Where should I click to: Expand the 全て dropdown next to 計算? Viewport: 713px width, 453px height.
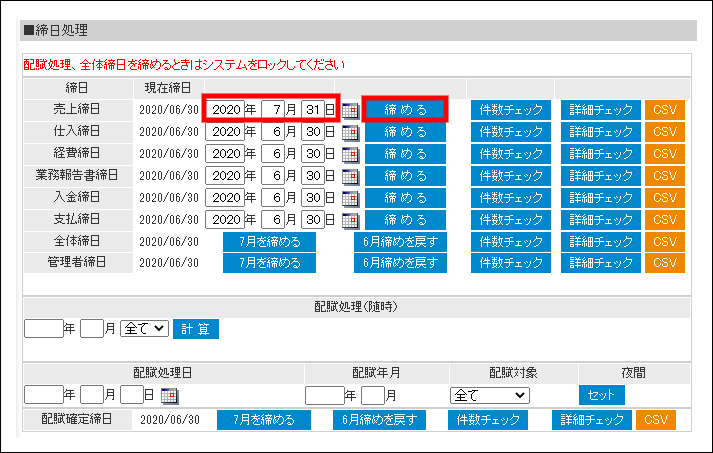[x=144, y=328]
